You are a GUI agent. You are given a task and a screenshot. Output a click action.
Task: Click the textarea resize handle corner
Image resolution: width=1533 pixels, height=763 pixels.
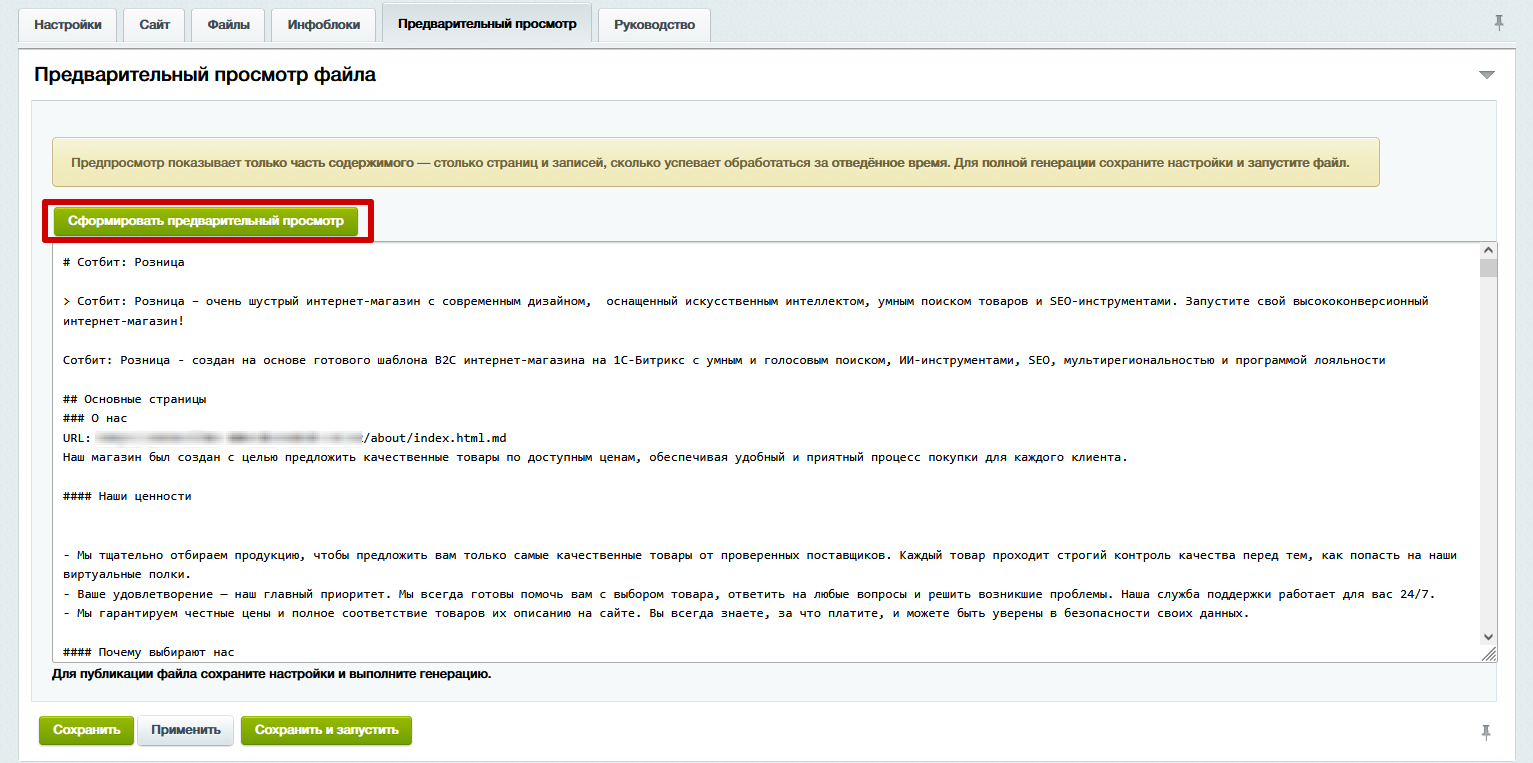tap(1489, 654)
